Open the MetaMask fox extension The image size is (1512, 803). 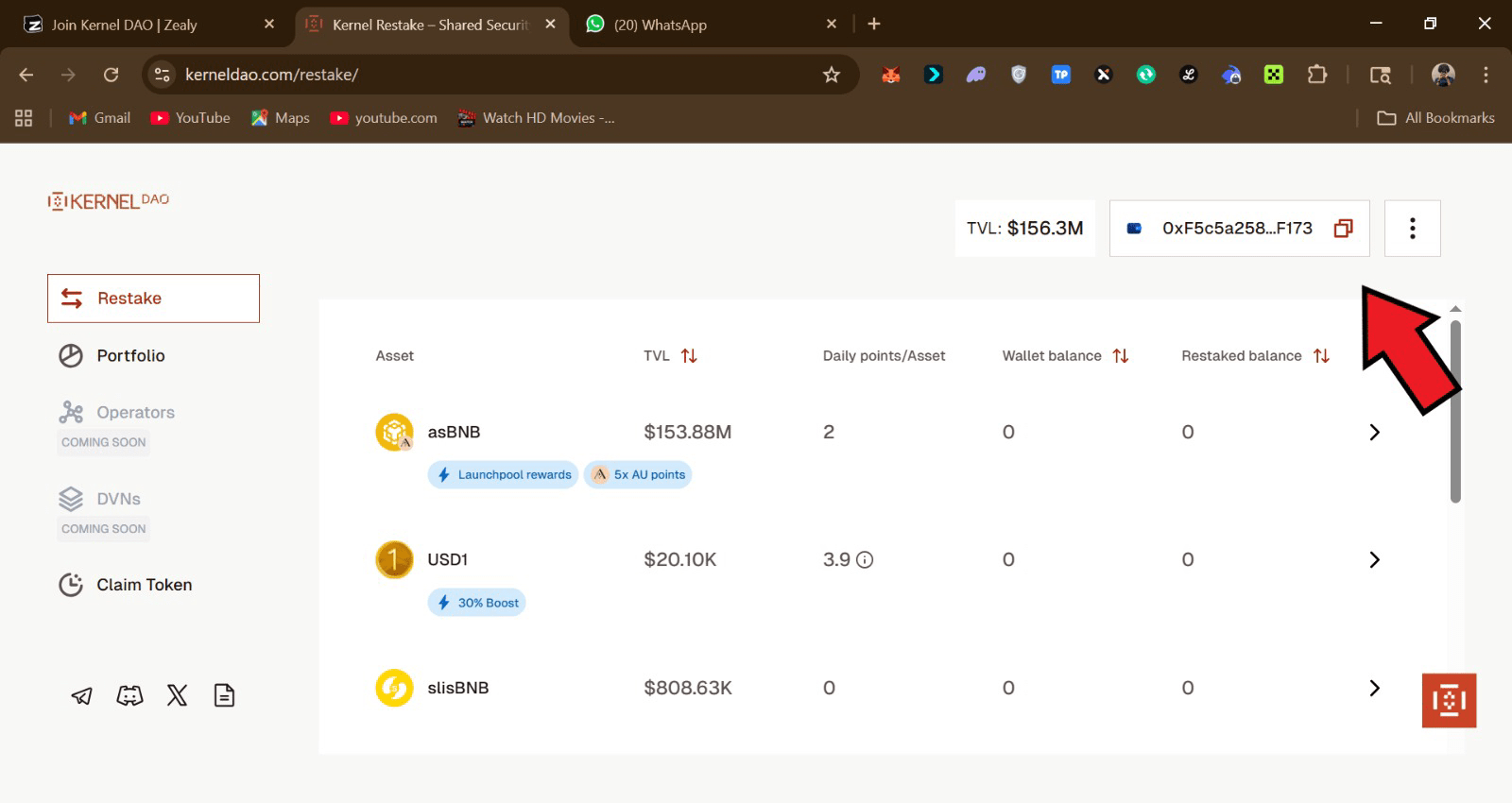890,75
